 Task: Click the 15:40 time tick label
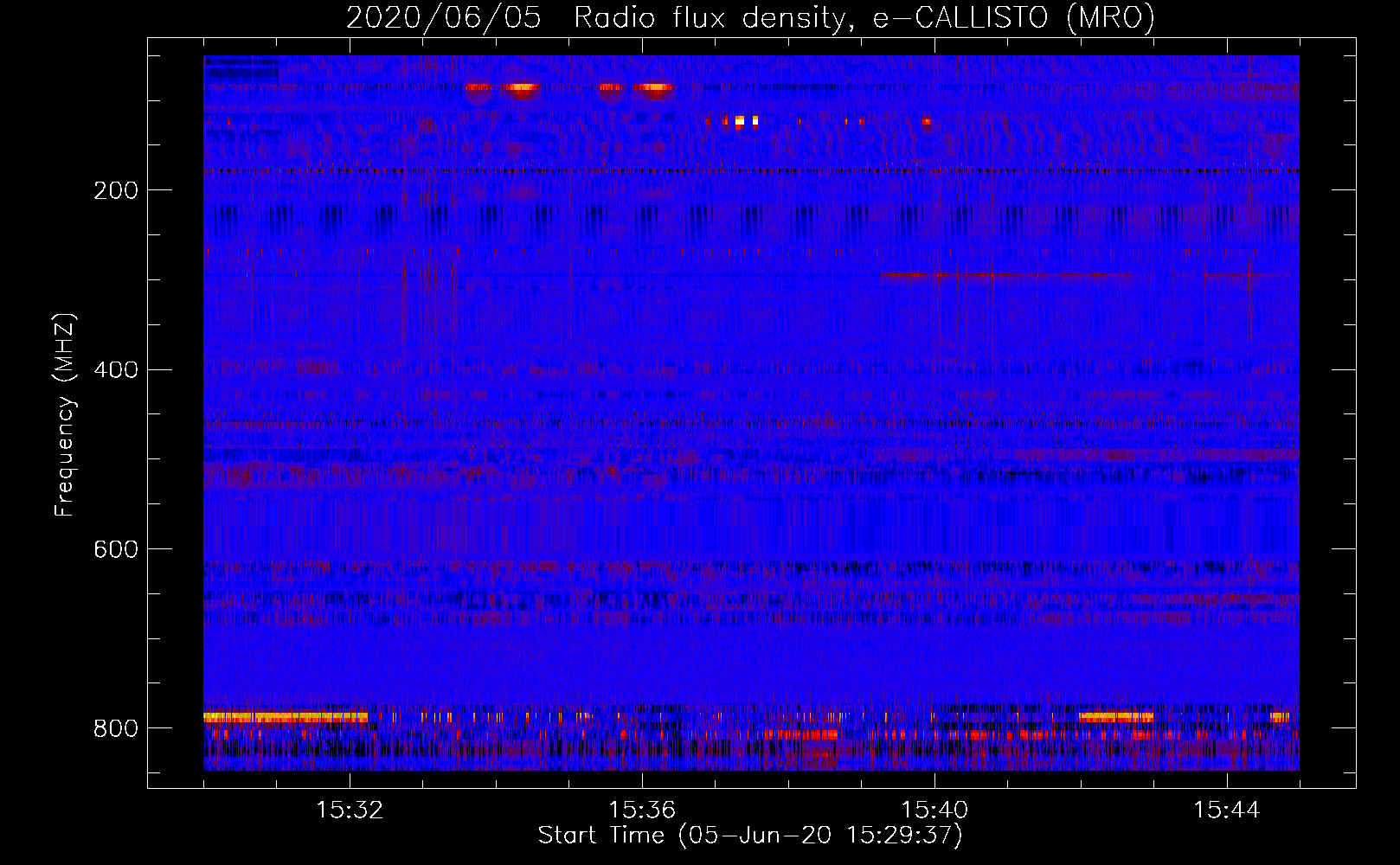[x=934, y=811]
